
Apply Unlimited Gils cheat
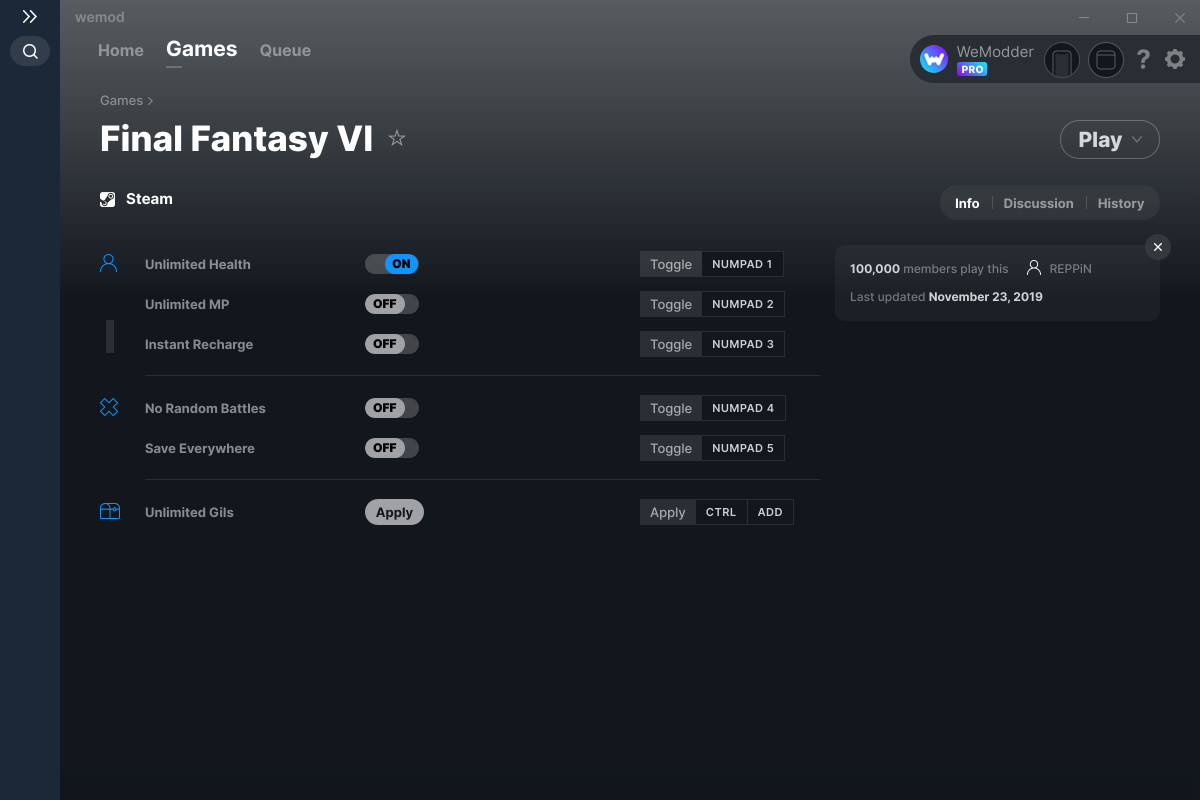[394, 512]
